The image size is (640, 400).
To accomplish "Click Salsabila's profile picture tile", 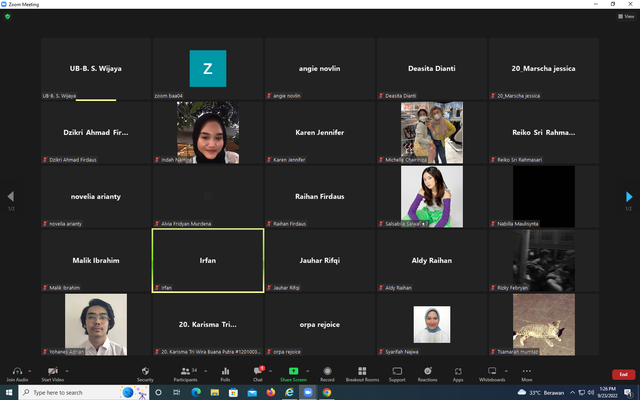I will [432, 196].
